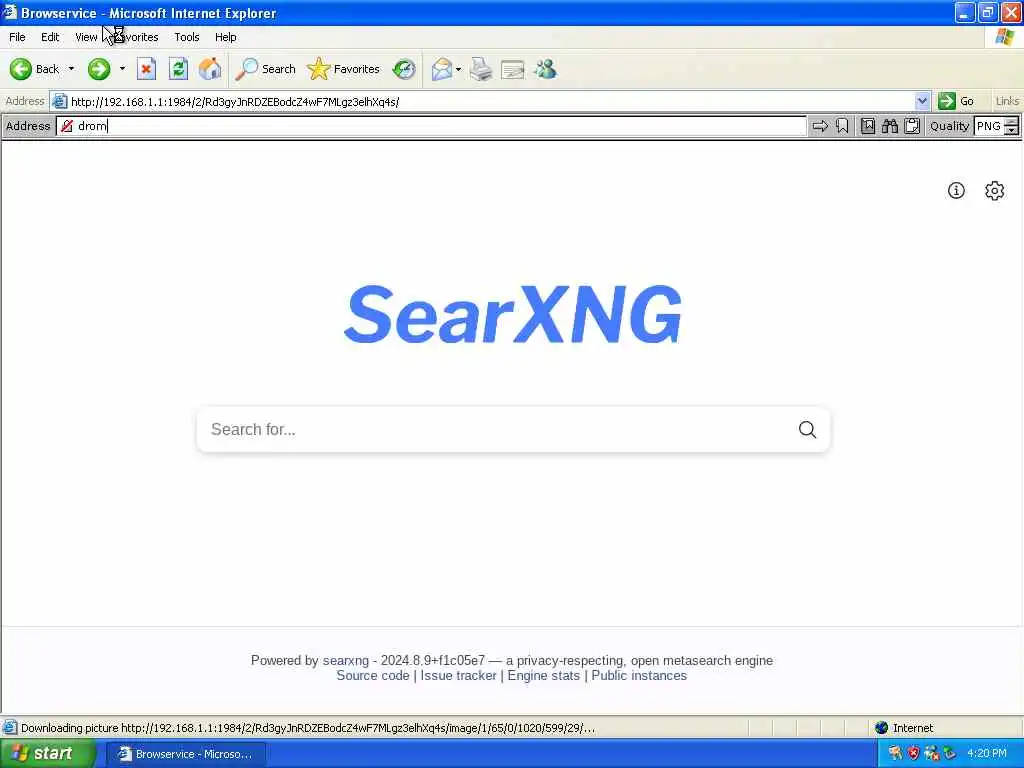This screenshot has width=1024, height=768.
Task: Click the Edit page toolbar icon
Action: [513, 69]
